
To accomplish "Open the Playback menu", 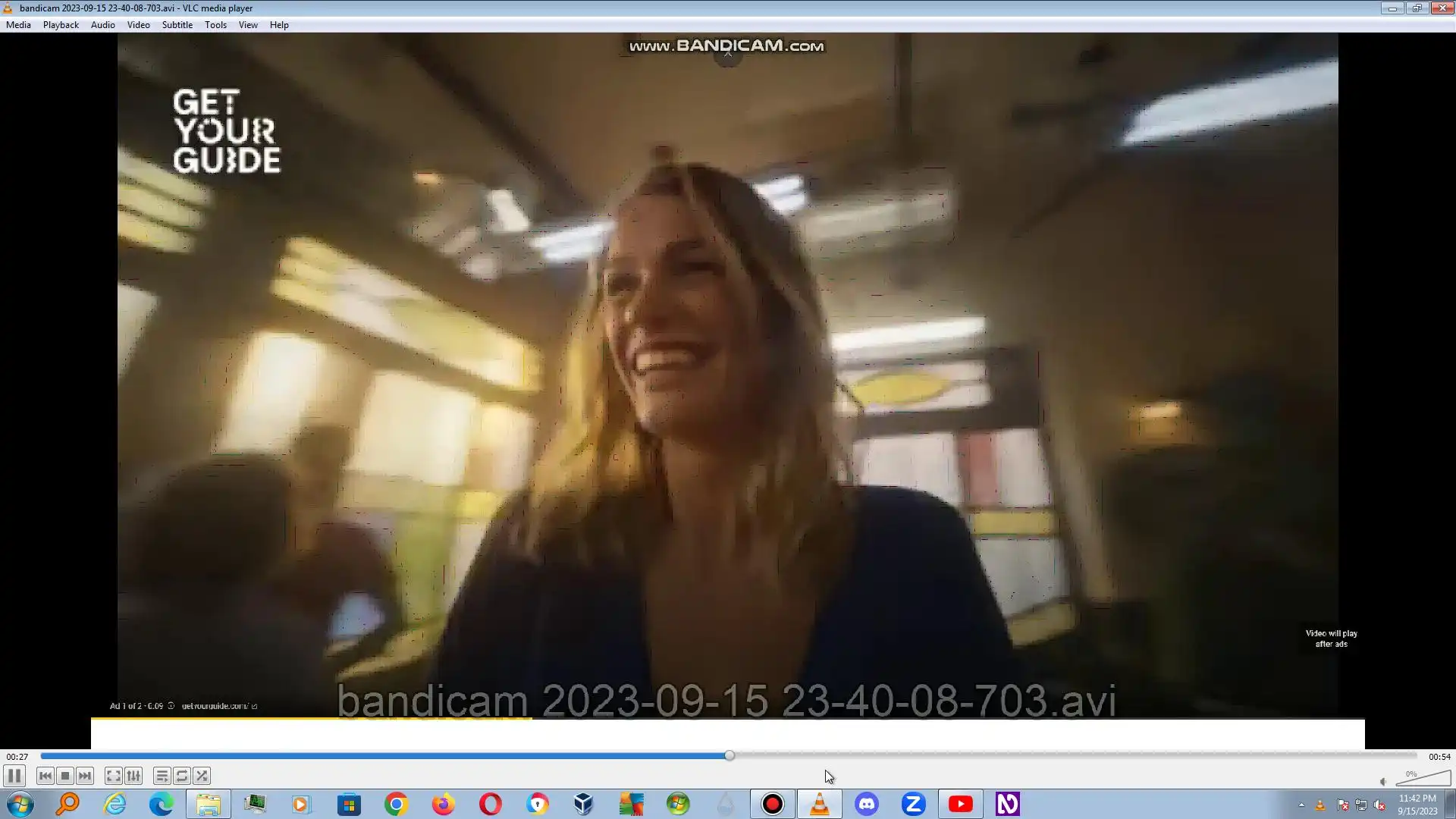I will coord(61,25).
